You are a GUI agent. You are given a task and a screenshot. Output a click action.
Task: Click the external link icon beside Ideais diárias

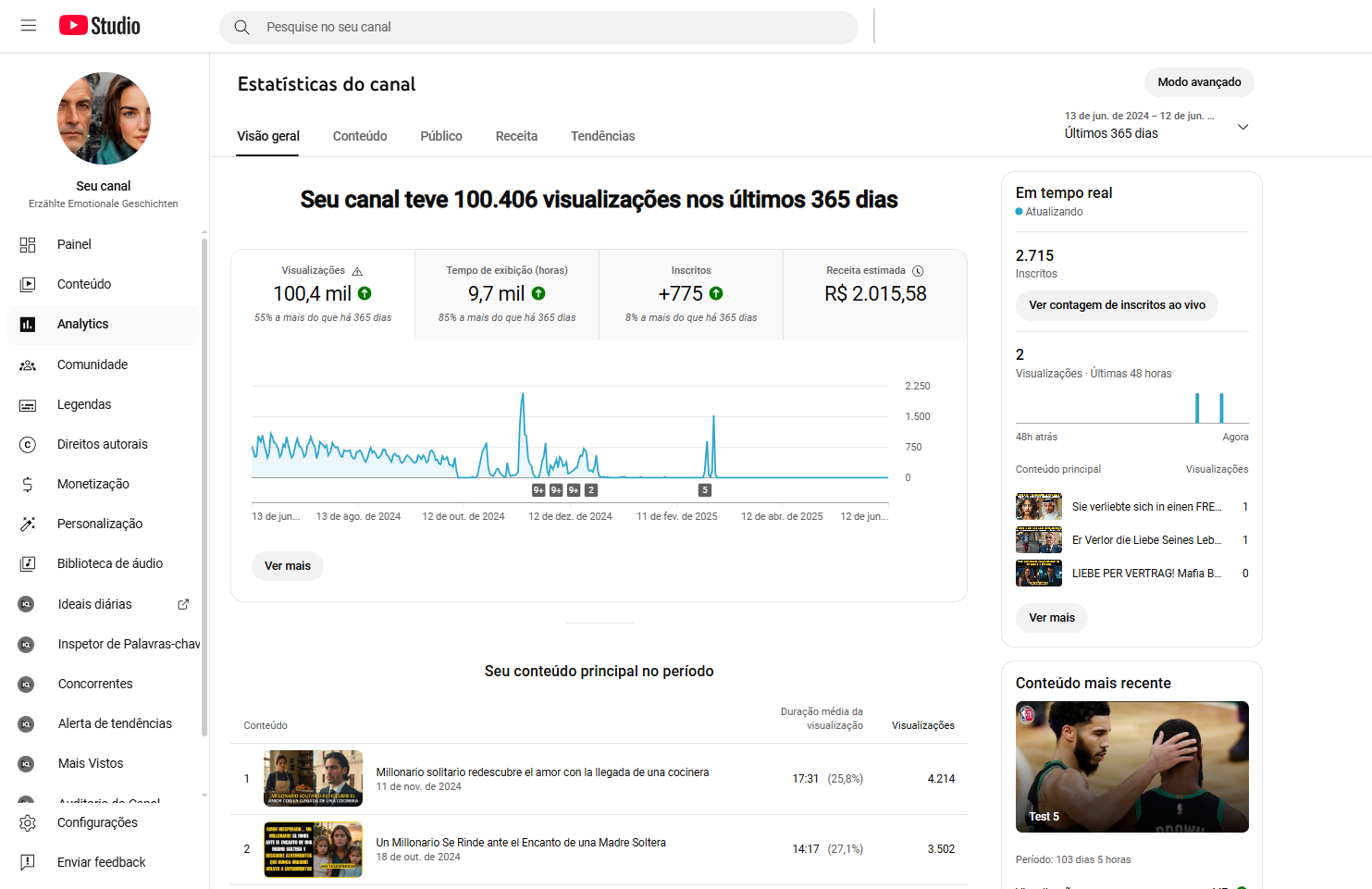tap(183, 604)
